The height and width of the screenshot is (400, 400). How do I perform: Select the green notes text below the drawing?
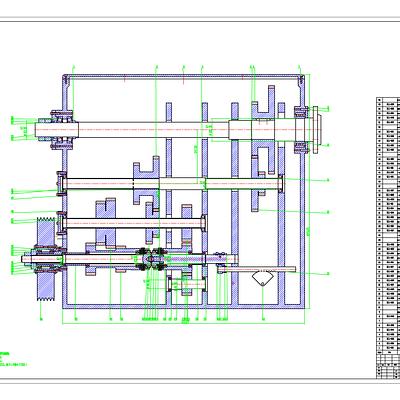point(13,359)
